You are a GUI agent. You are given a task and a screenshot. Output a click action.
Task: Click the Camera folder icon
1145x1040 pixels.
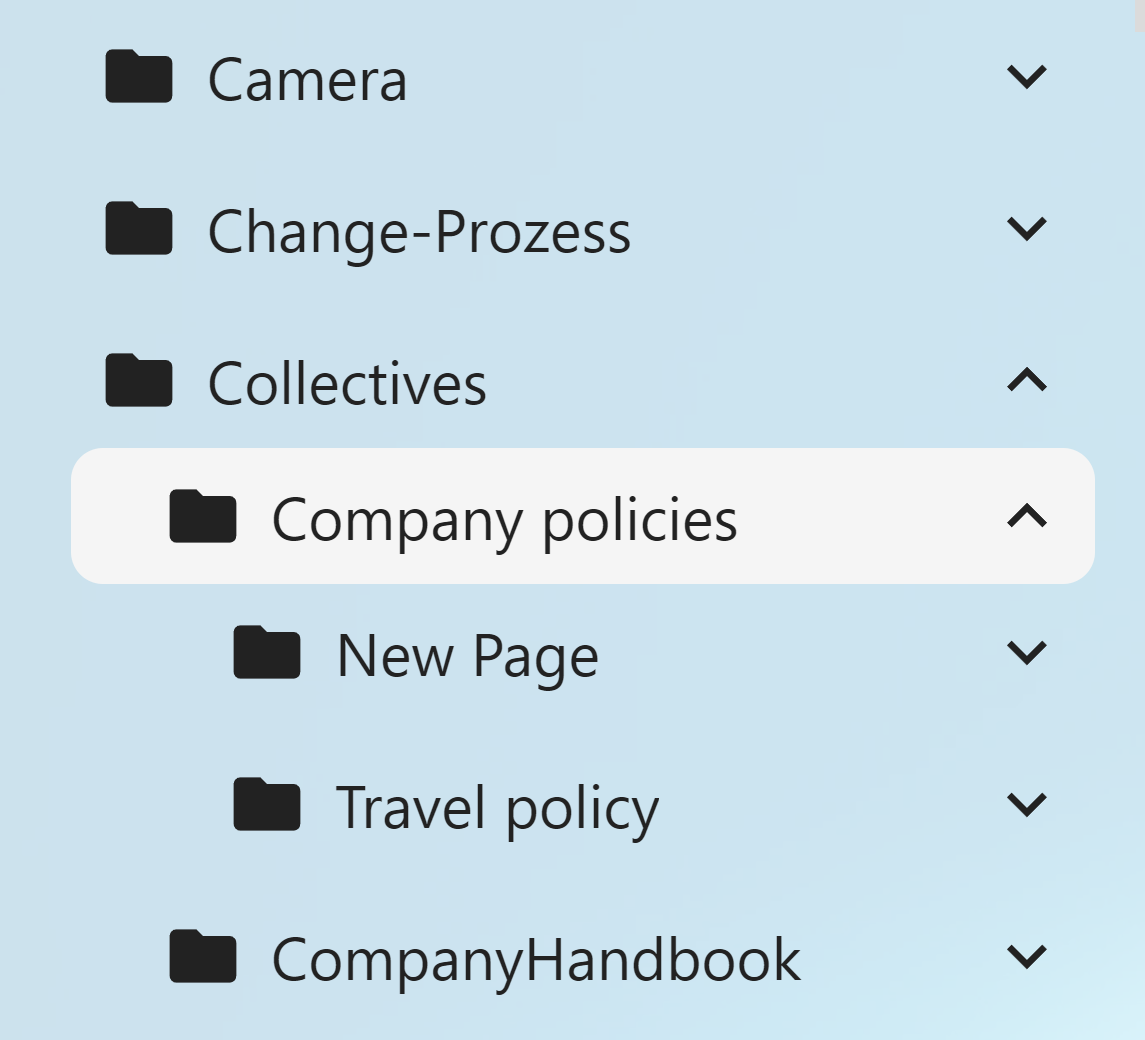[139, 76]
